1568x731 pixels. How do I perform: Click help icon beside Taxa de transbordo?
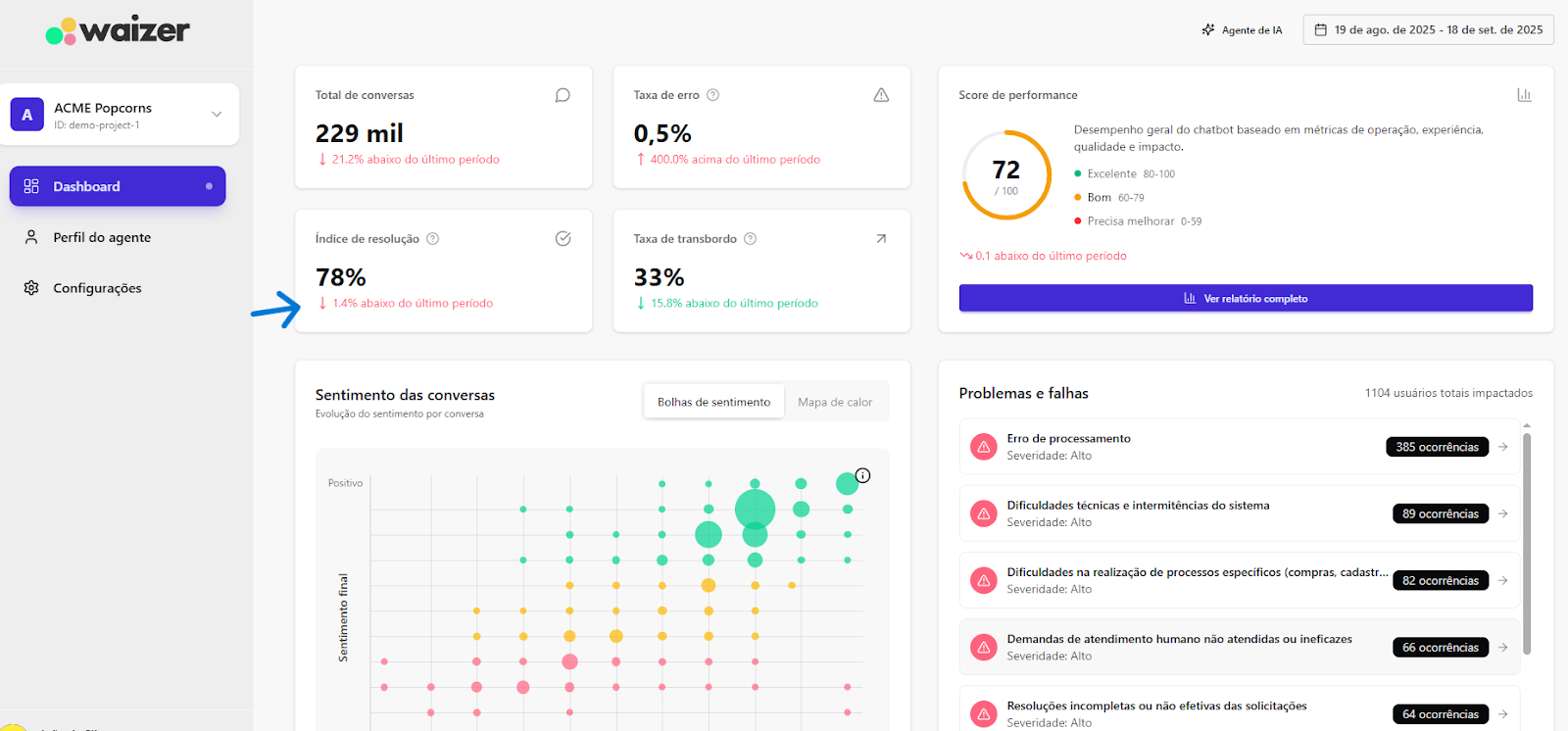pyautogui.click(x=751, y=239)
